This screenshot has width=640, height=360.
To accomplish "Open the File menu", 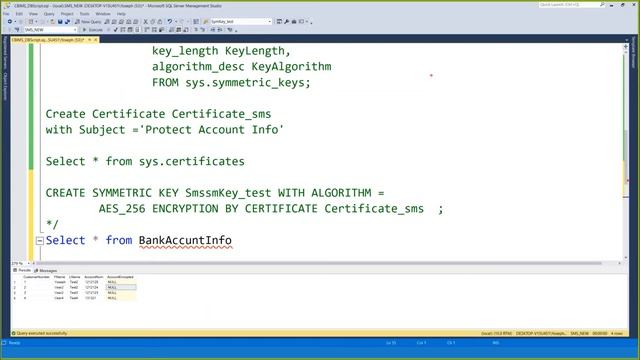I will 6,14.
